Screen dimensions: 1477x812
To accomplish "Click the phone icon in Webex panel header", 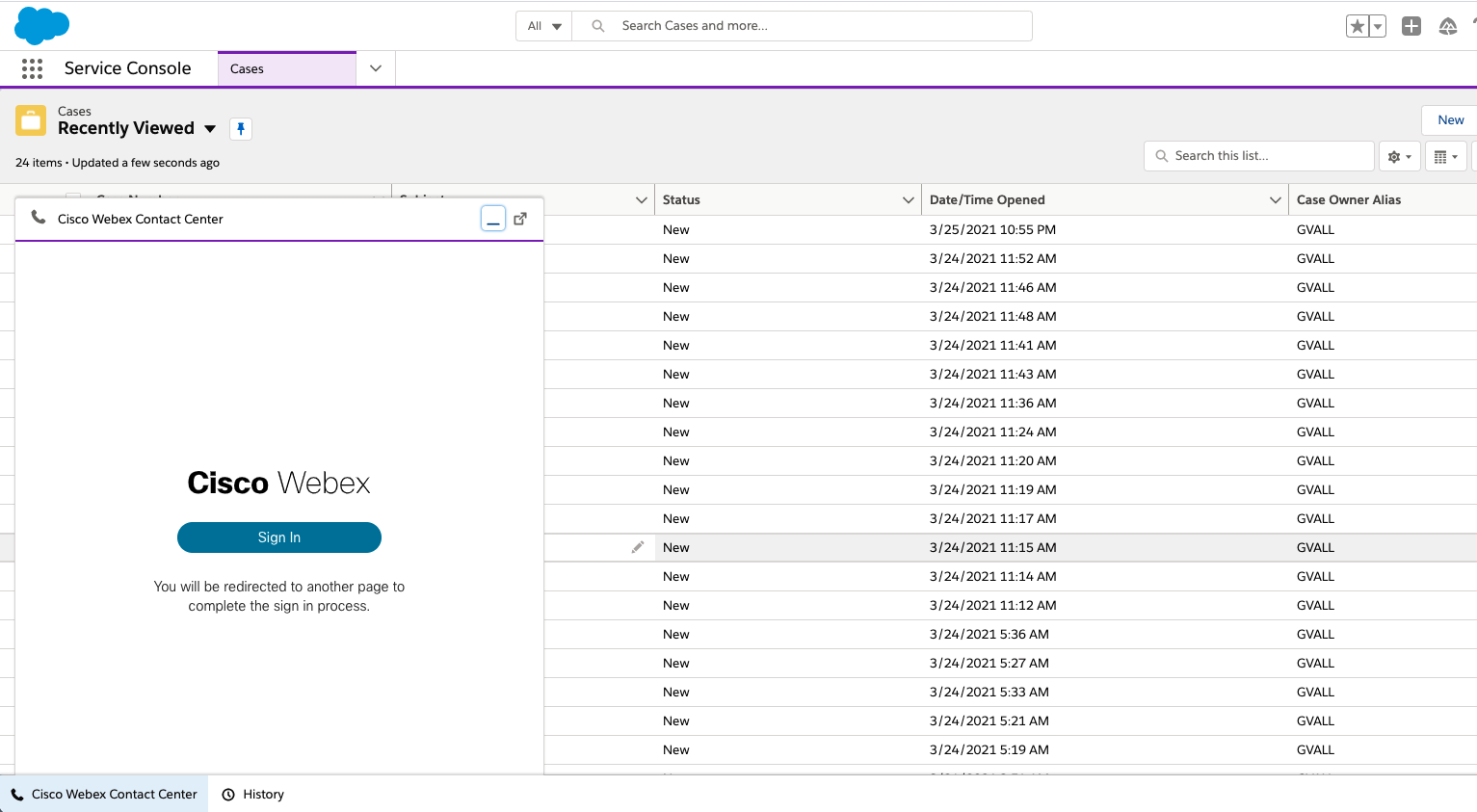I will pos(39,218).
